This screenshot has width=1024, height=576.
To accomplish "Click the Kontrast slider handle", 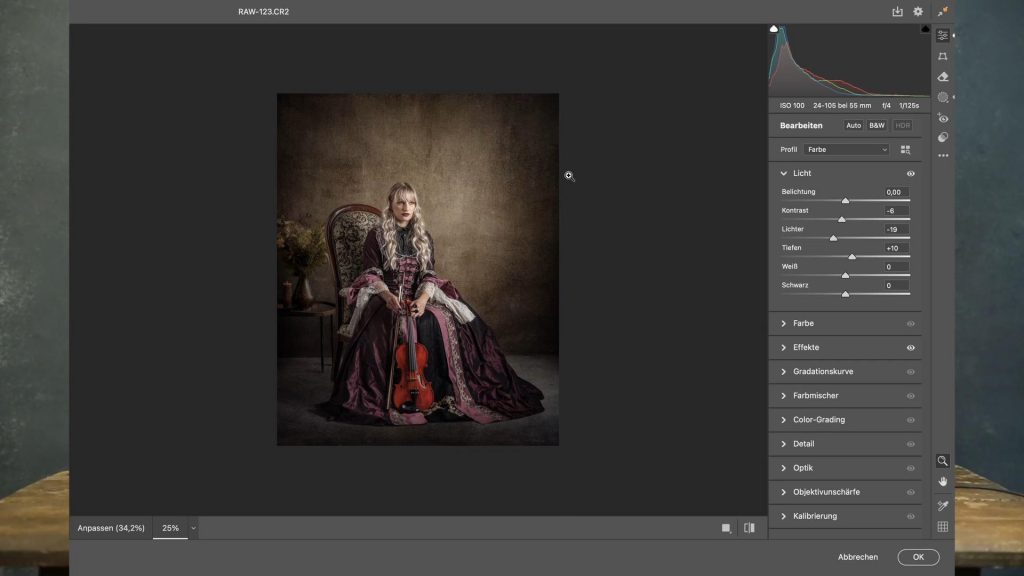I will click(x=841, y=219).
